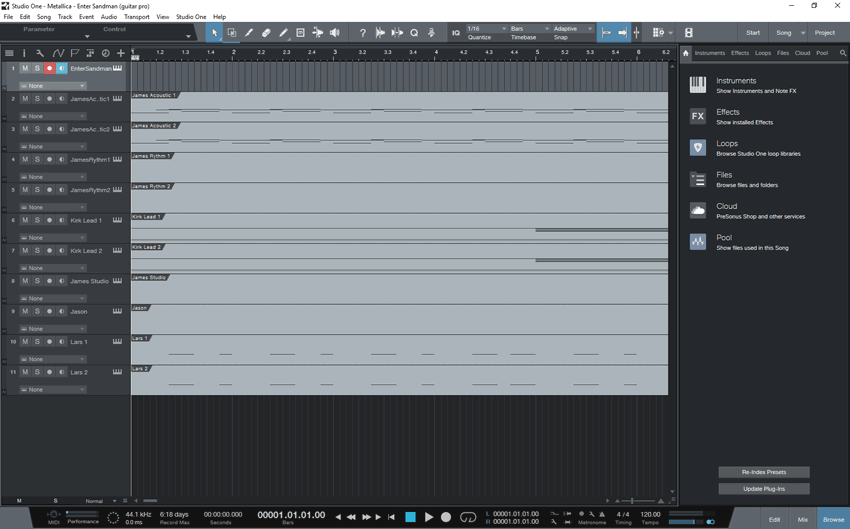This screenshot has width=850, height=529.
Task: Open the Bars Timebase dropdown
Action: [530, 29]
